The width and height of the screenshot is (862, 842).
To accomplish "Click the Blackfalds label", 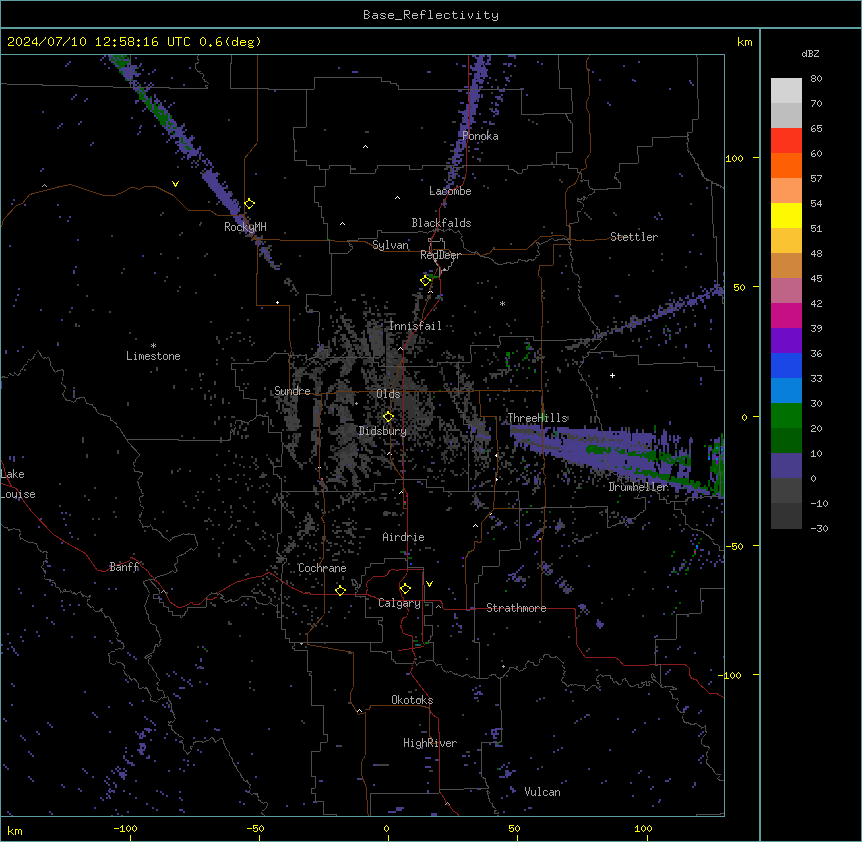I will 441,223.
